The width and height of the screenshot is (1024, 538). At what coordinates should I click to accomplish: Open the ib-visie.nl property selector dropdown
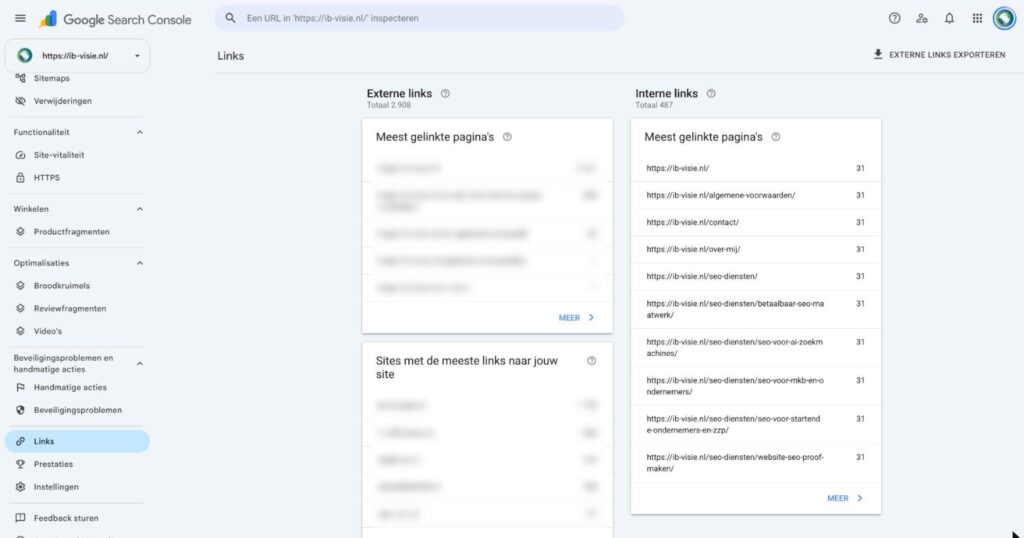pyautogui.click(x=77, y=55)
